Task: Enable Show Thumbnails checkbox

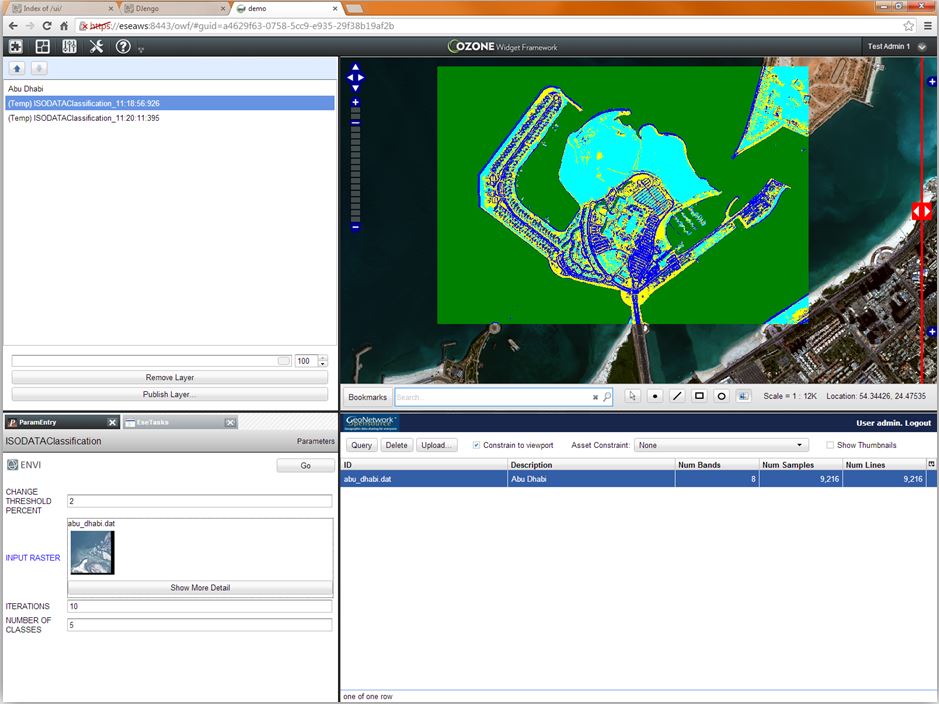Action: pyautogui.click(x=830, y=445)
